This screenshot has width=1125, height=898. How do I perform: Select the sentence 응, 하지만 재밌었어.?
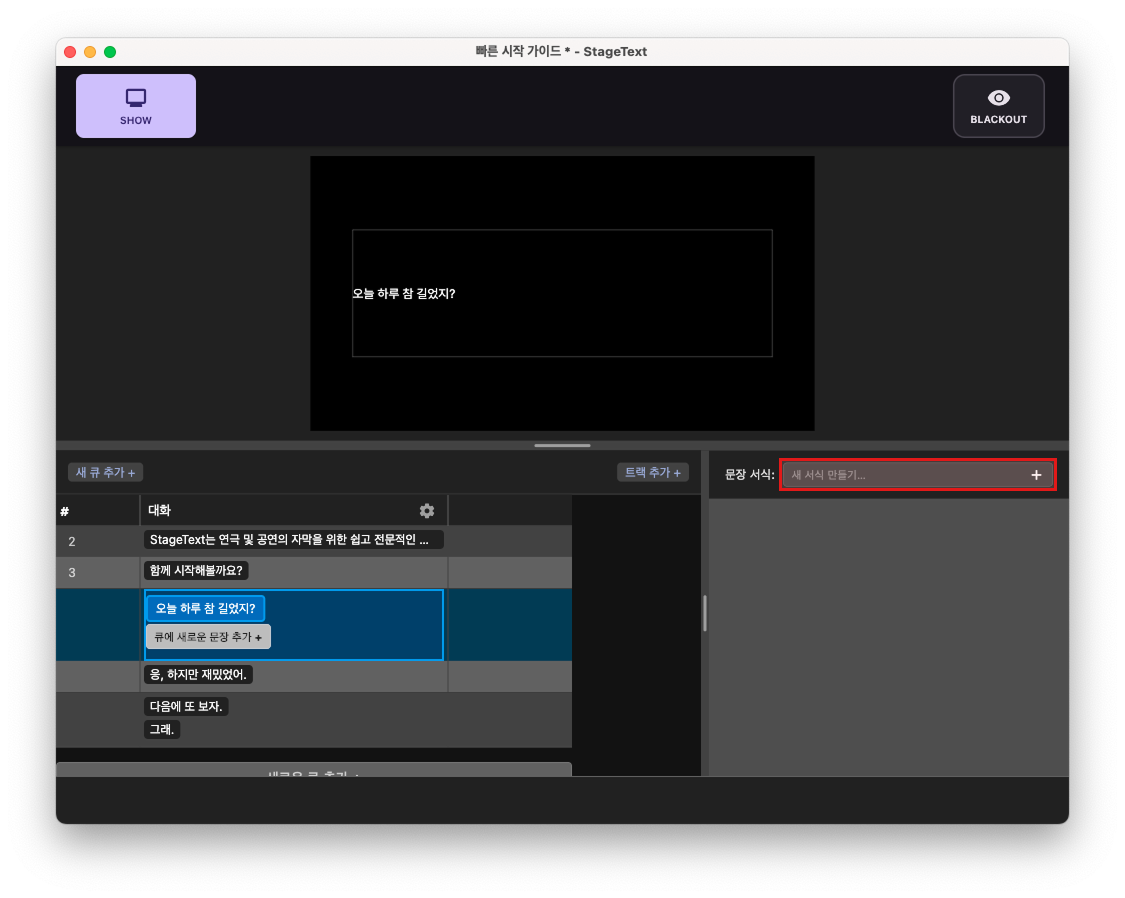point(197,674)
